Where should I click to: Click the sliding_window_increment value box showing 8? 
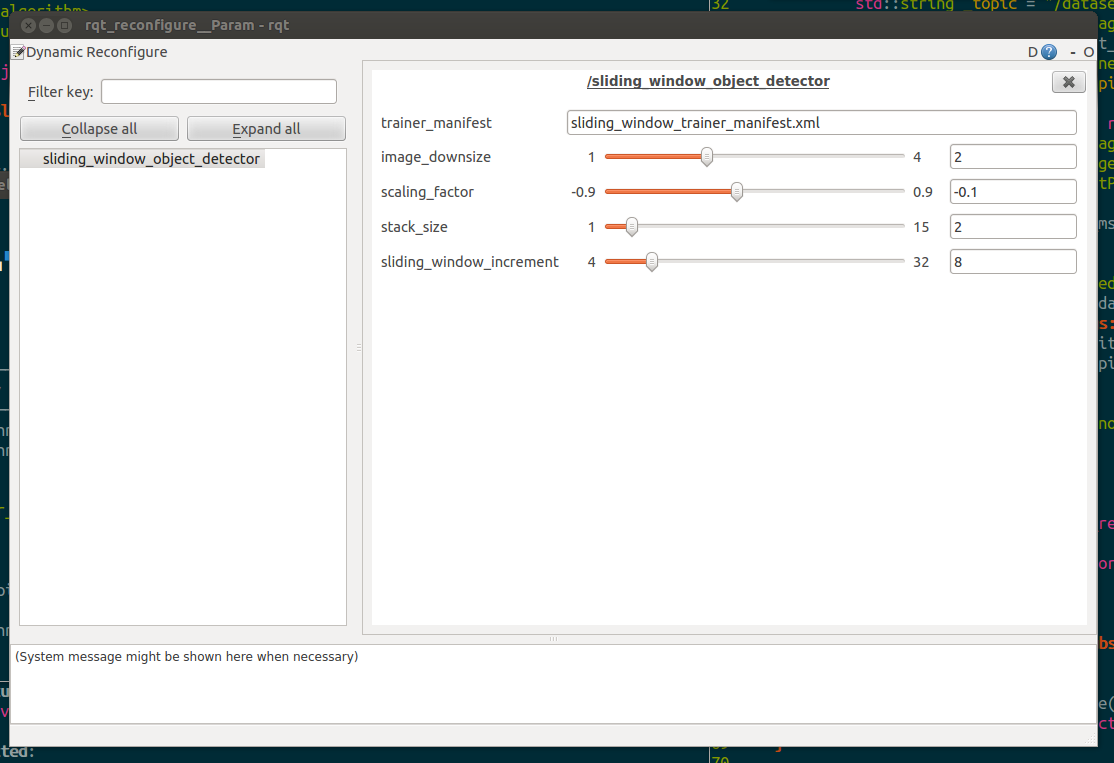tap(1012, 261)
